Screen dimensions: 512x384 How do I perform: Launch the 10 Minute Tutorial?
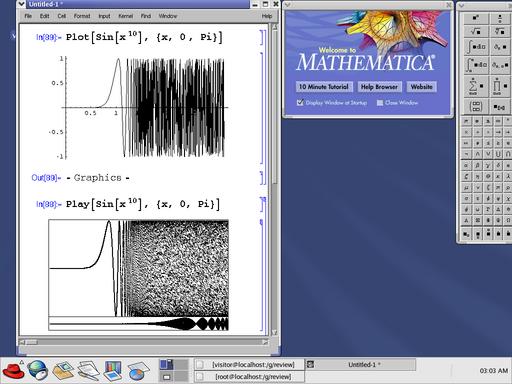(x=324, y=87)
